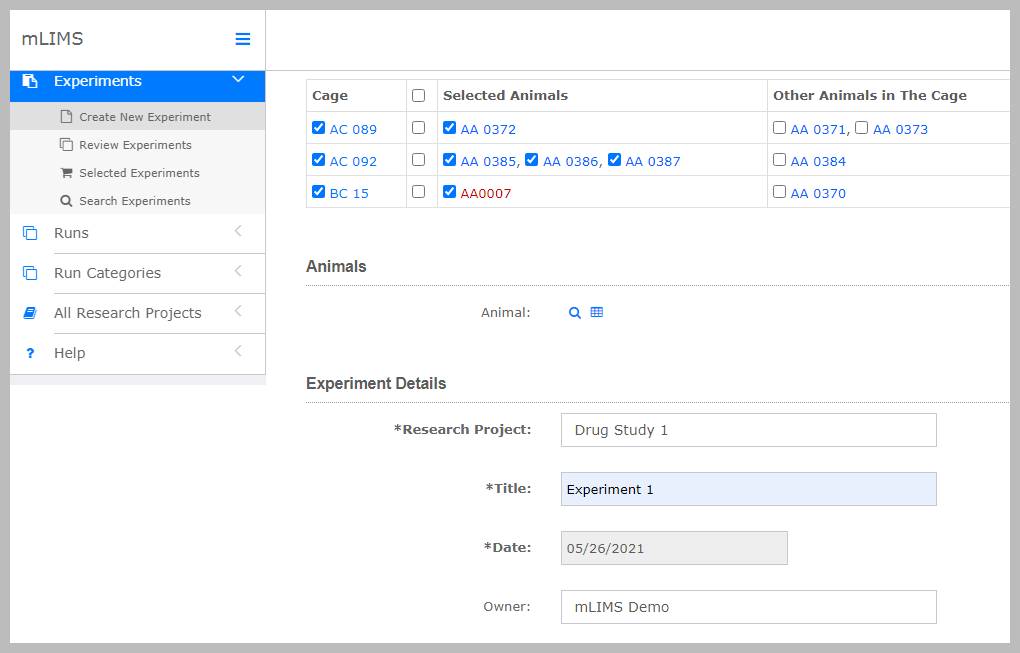Image resolution: width=1020 pixels, height=653 pixels.
Task: Expand the Help section chevron
Action: (x=238, y=352)
